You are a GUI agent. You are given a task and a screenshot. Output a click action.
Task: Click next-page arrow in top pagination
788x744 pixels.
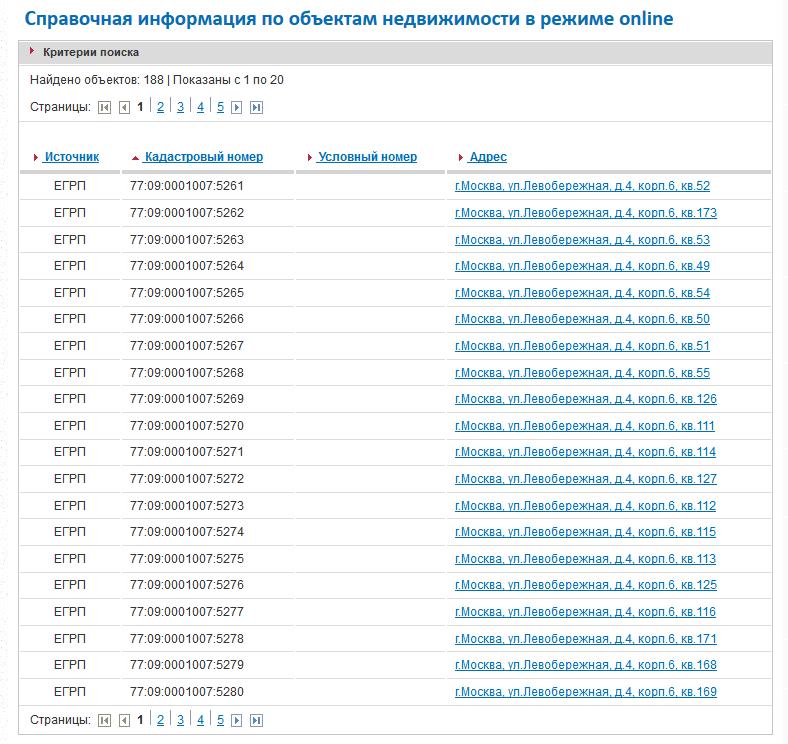pyautogui.click(x=237, y=108)
